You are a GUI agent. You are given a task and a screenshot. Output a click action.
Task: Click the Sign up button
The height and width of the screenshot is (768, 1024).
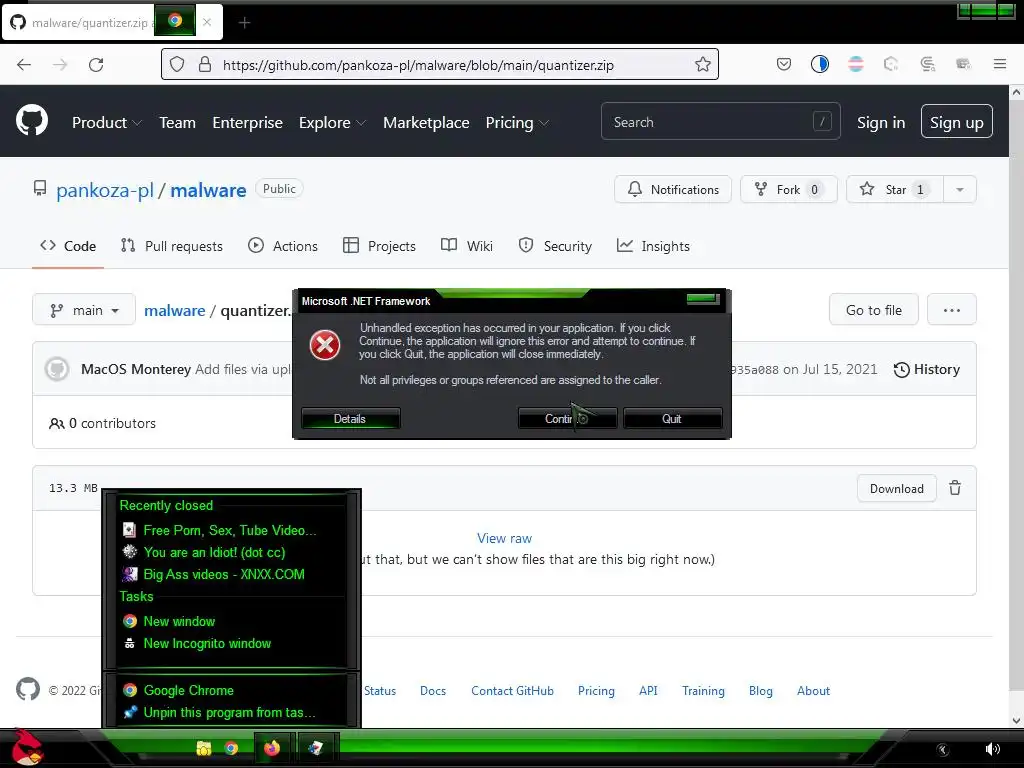[957, 121]
